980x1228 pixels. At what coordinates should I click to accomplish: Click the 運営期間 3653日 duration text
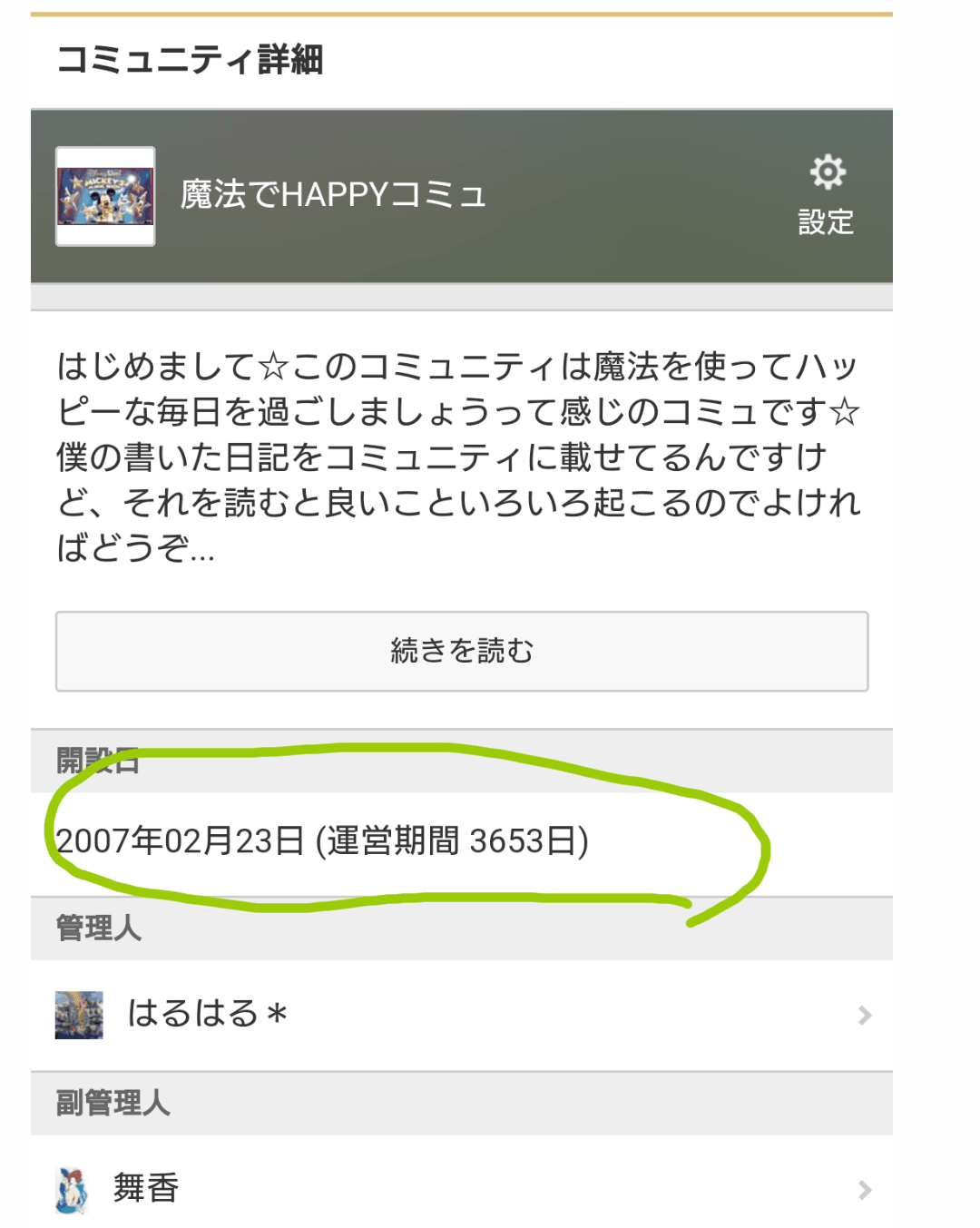tap(452, 841)
